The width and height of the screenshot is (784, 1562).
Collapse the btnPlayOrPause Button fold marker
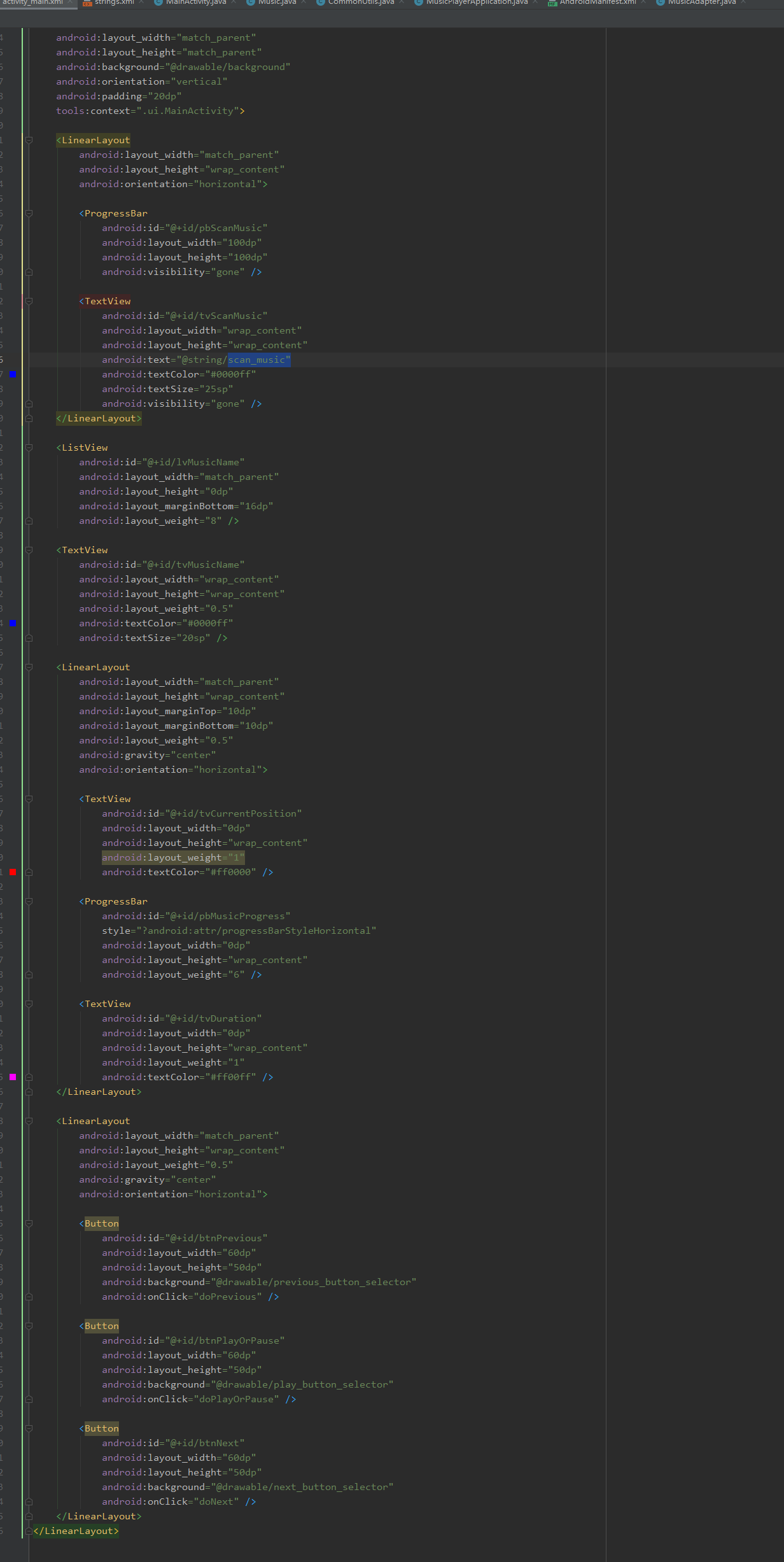point(29,1326)
